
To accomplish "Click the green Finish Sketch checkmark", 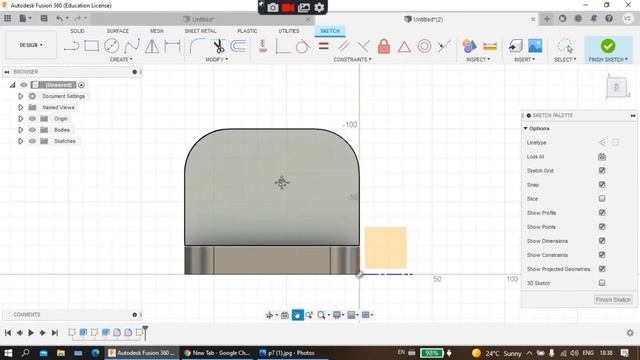I will click(x=608, y=46).
